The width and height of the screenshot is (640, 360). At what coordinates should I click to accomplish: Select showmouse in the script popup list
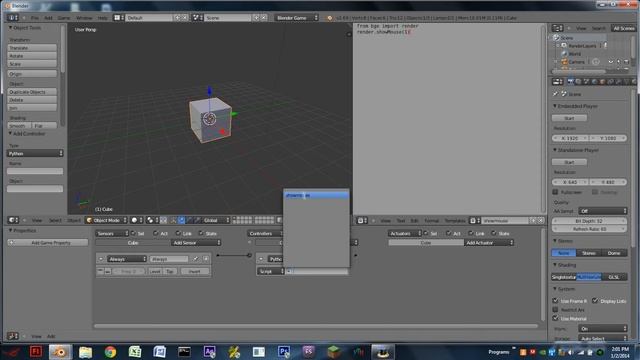click(316, 196)
